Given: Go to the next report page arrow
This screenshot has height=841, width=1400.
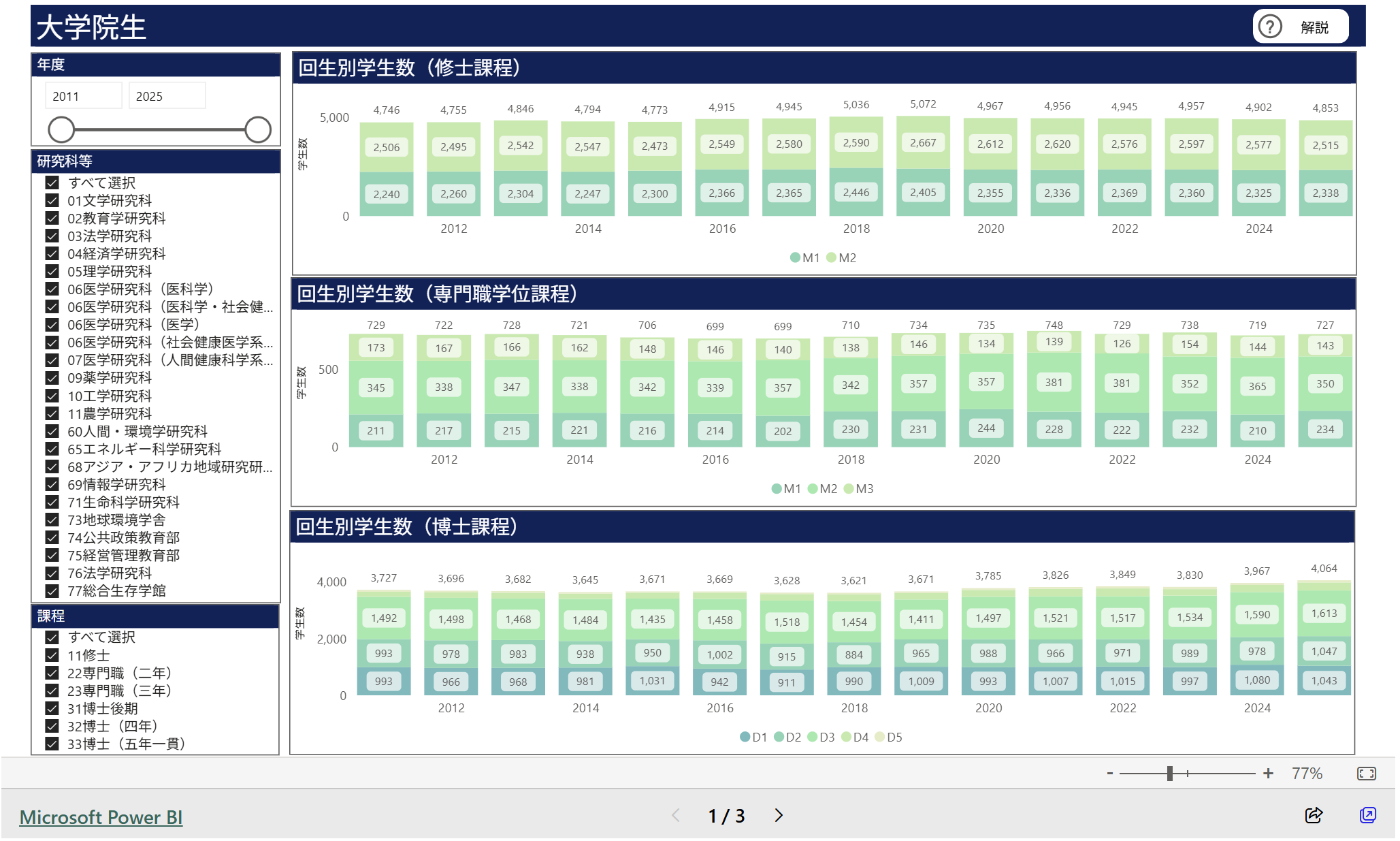Looking at the screenshot, I should pos(779,815).
